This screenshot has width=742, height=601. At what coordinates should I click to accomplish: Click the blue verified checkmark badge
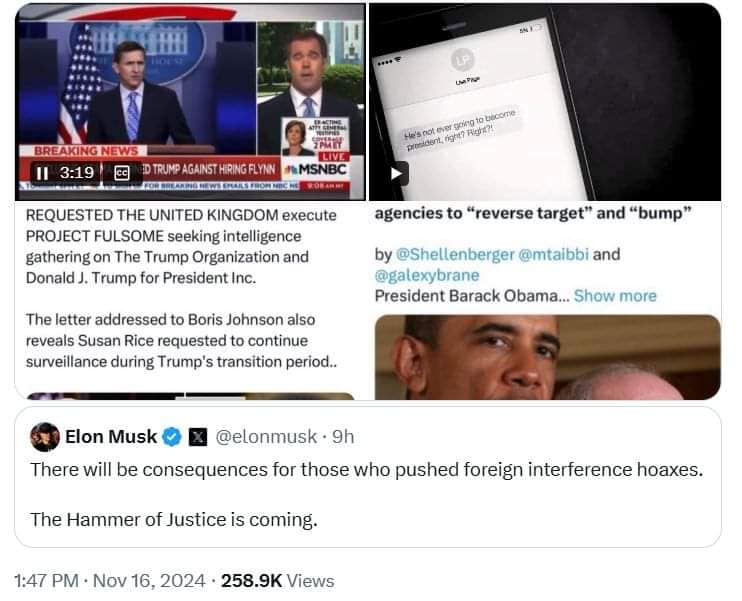[x=172, y=437]
